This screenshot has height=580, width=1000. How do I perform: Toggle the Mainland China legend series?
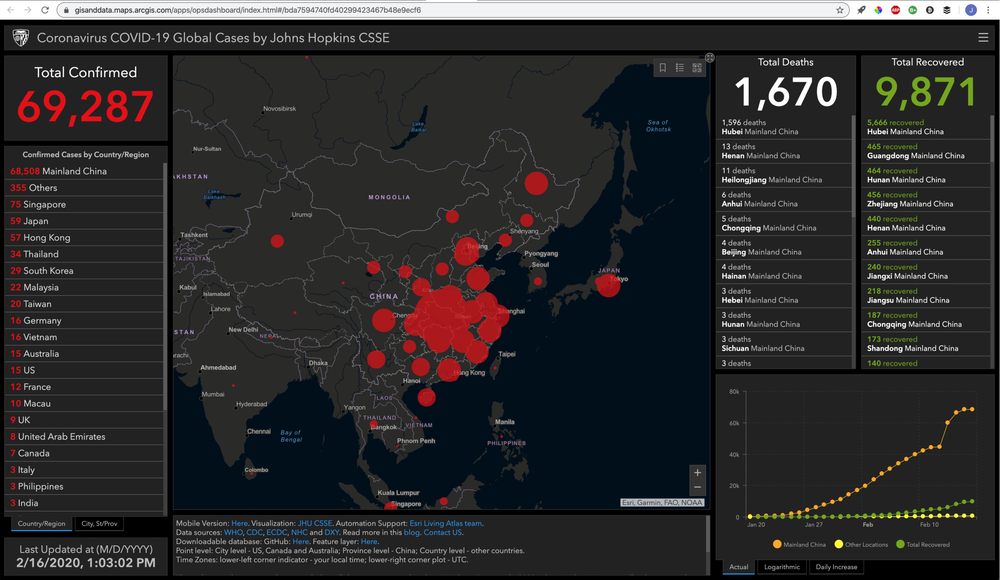pos(798,544)
